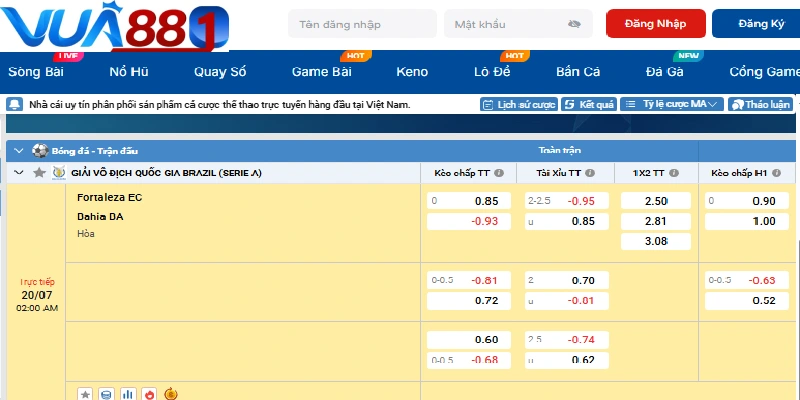The image size is (800, 400).
Task: Toggle the favorite star below the match
Action: pos(85,394)
